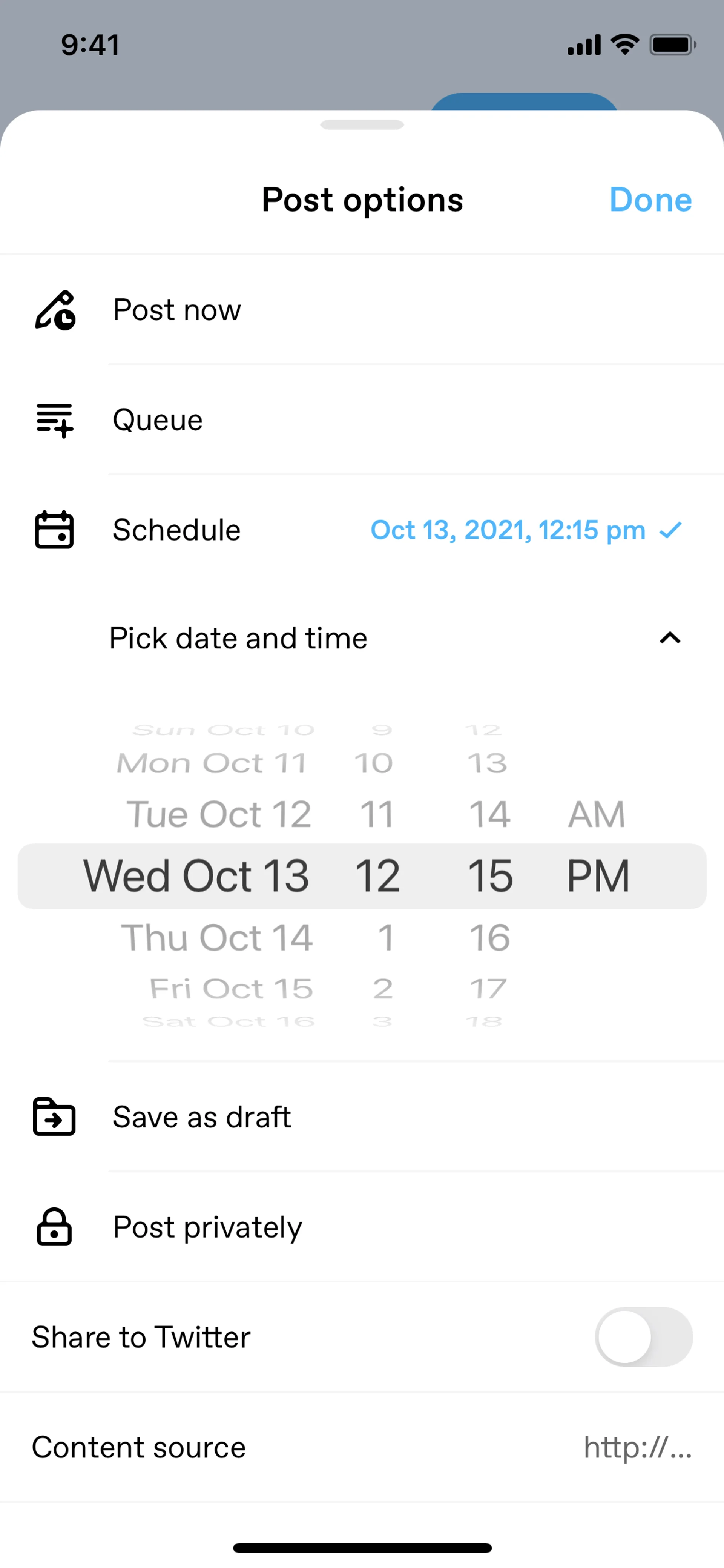Click the blue checkmark beside schedule date

click(x=670, y=530)
